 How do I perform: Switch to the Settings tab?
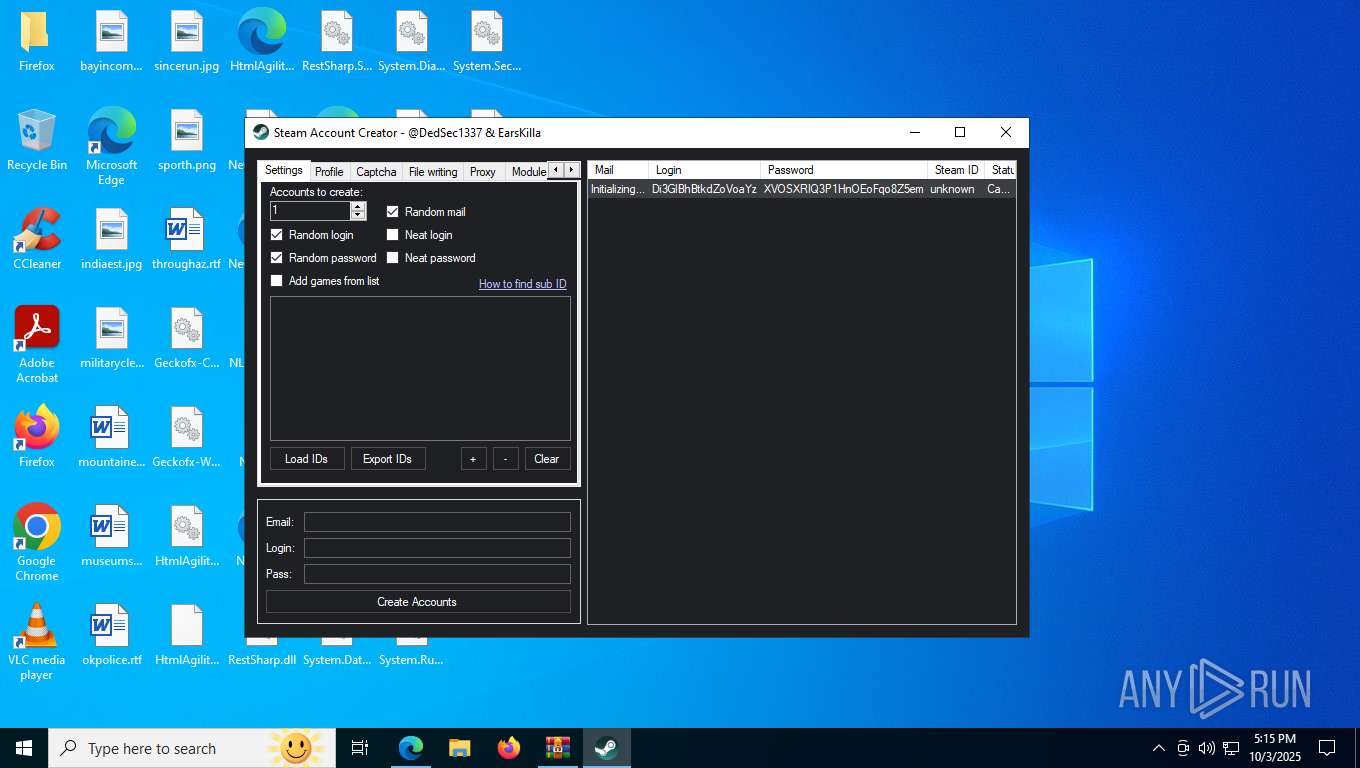pos(284,171)
